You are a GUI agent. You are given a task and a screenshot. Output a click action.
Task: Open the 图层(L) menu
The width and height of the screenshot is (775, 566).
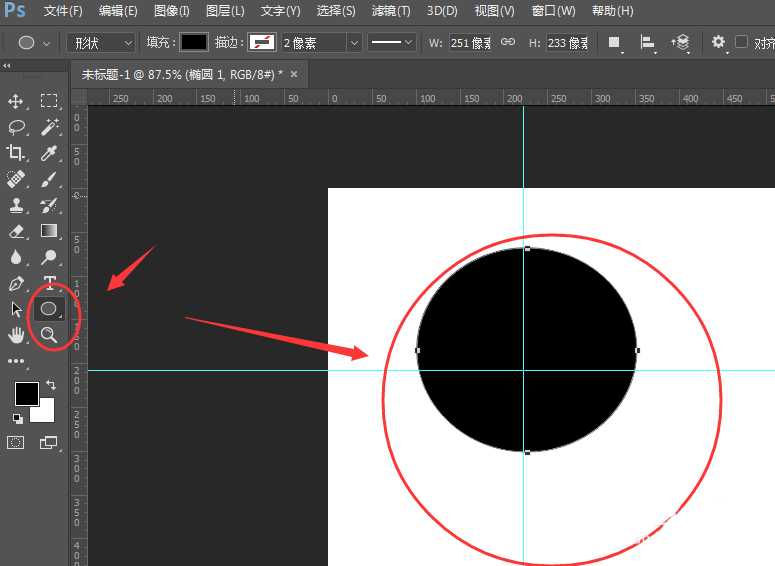(224, 11)
